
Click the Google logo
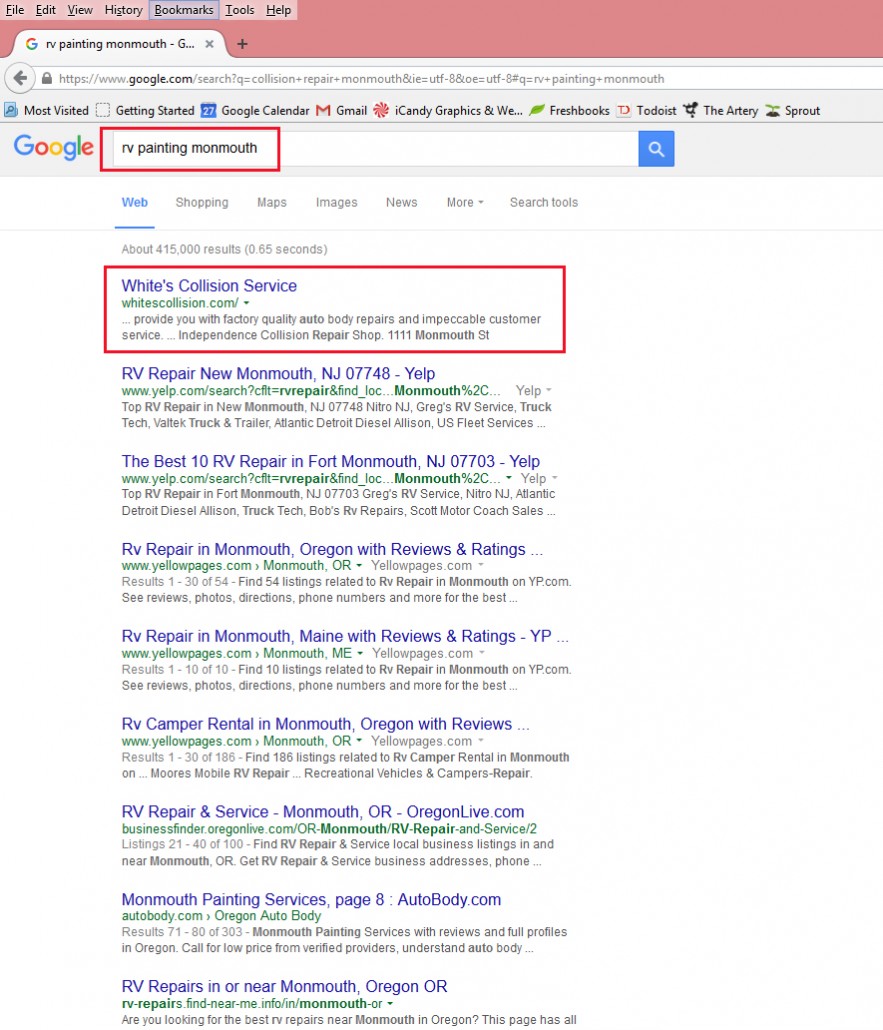tap(54, 147)
